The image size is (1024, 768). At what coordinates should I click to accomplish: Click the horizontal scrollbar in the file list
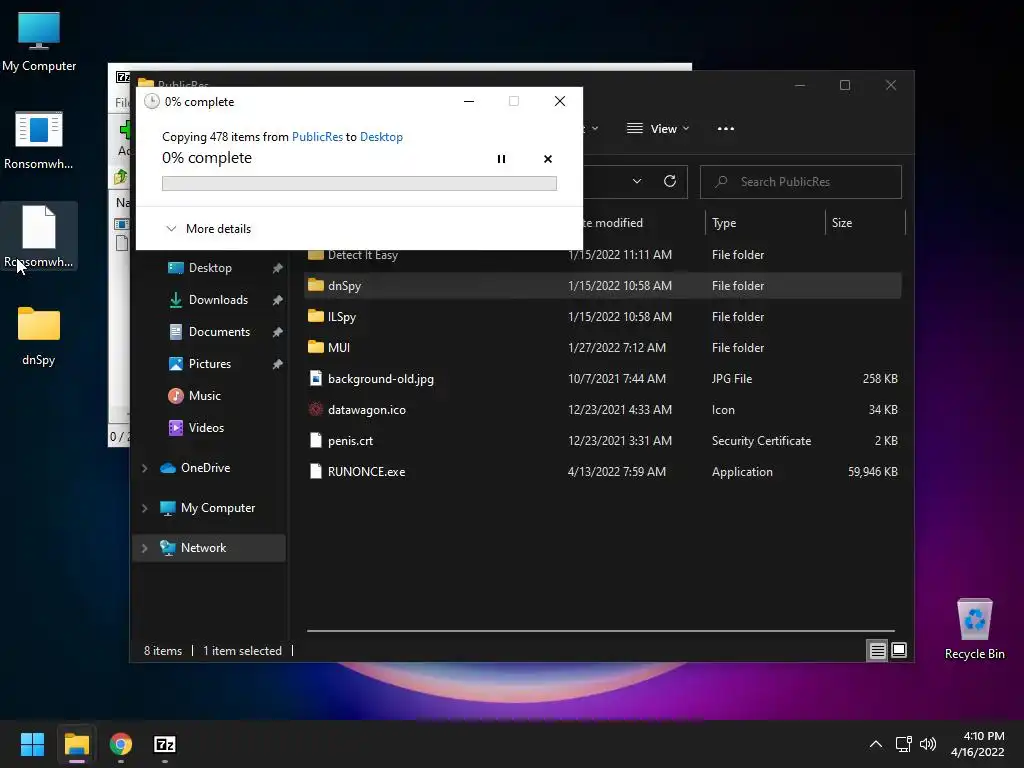600,631
